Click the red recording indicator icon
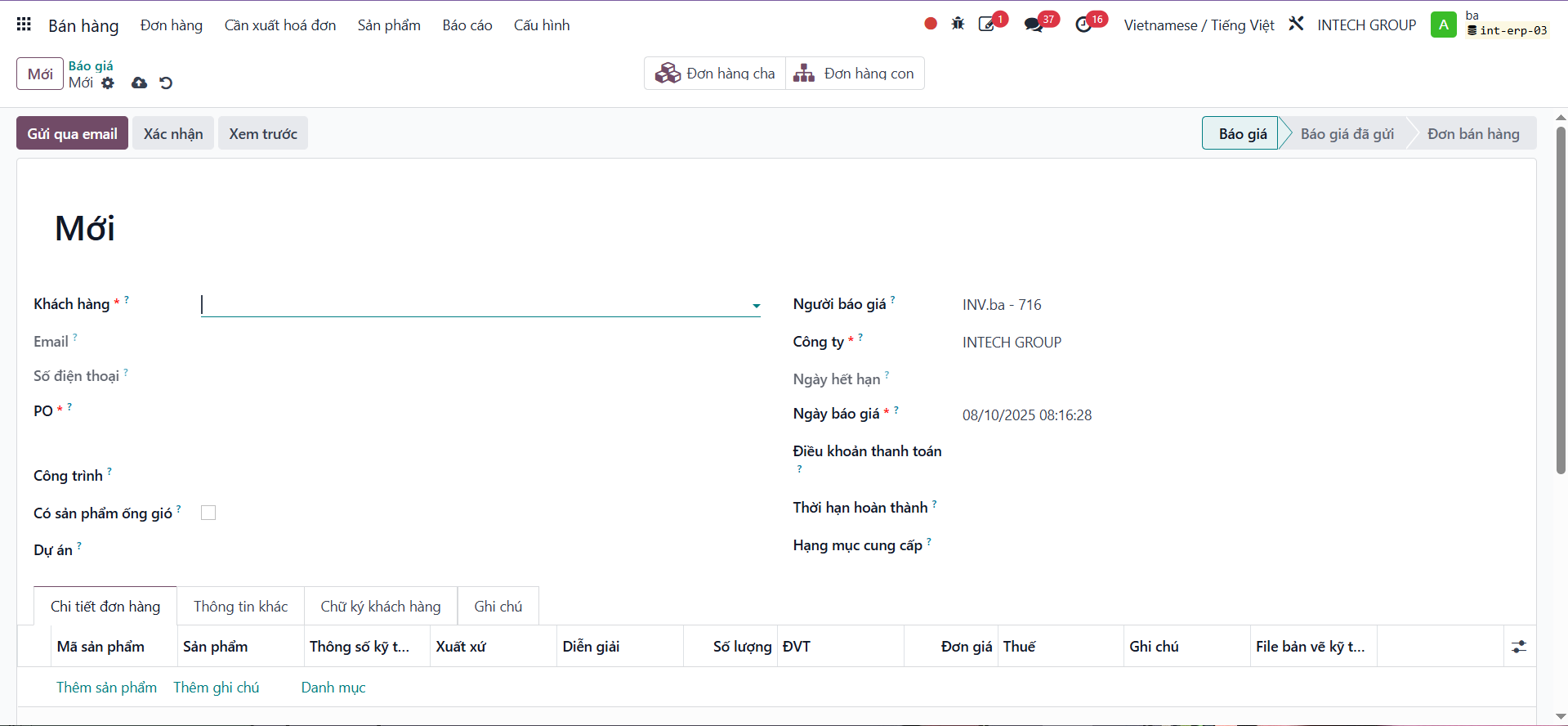The width and height of the screenshot is (1568, 726). pyautogui.click(x=931, y=24)
